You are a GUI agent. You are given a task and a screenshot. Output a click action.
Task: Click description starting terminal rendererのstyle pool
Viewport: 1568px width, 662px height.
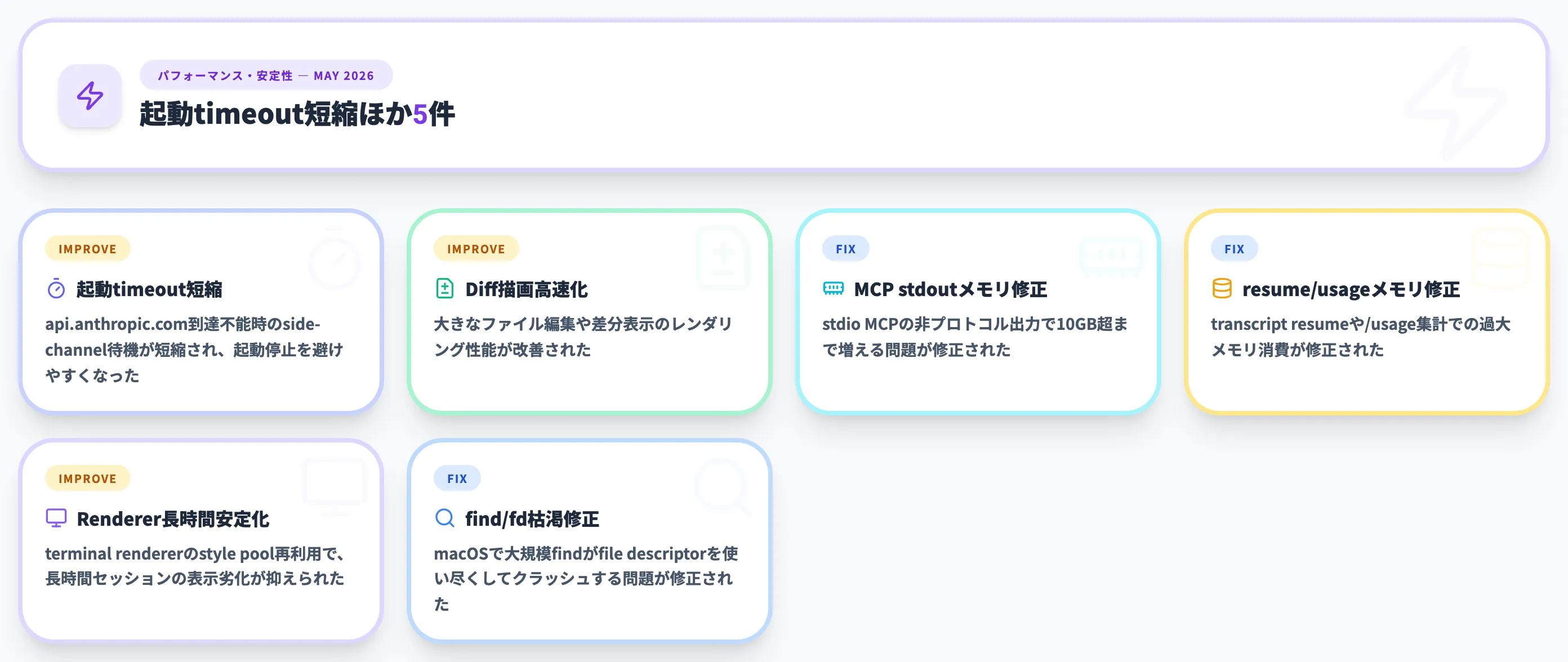(195, 566)
